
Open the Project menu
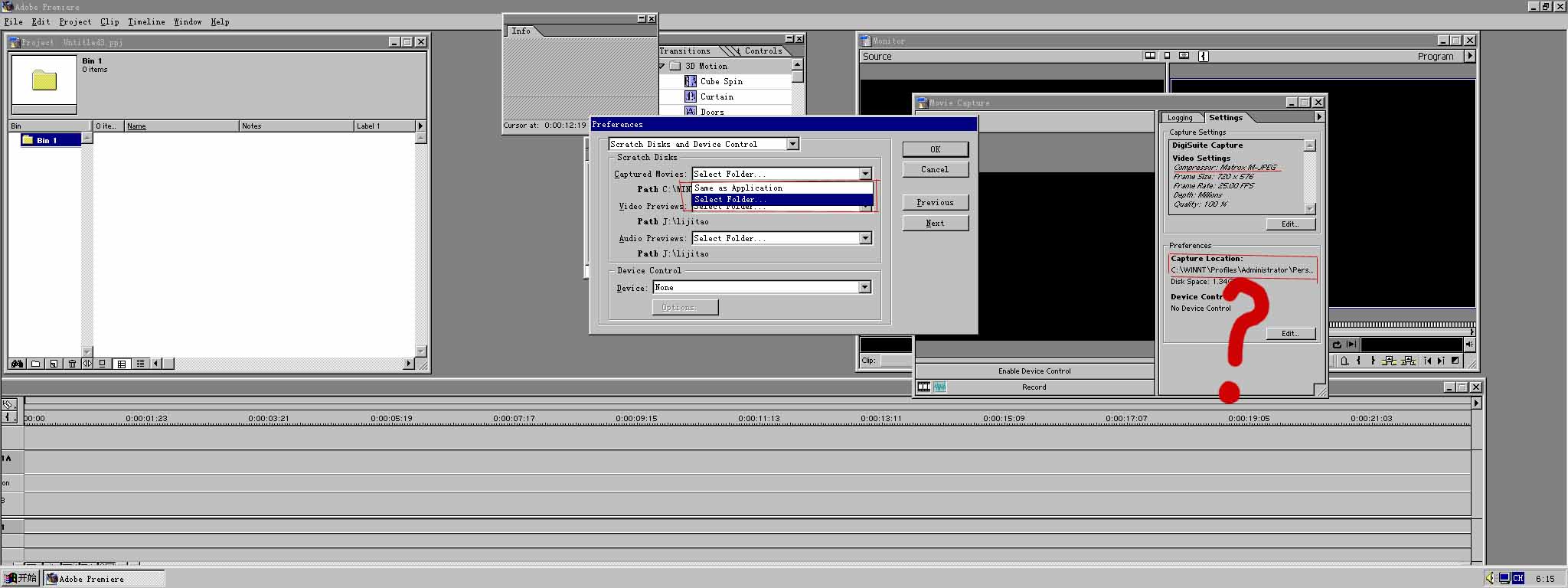[x=75, y=21]
